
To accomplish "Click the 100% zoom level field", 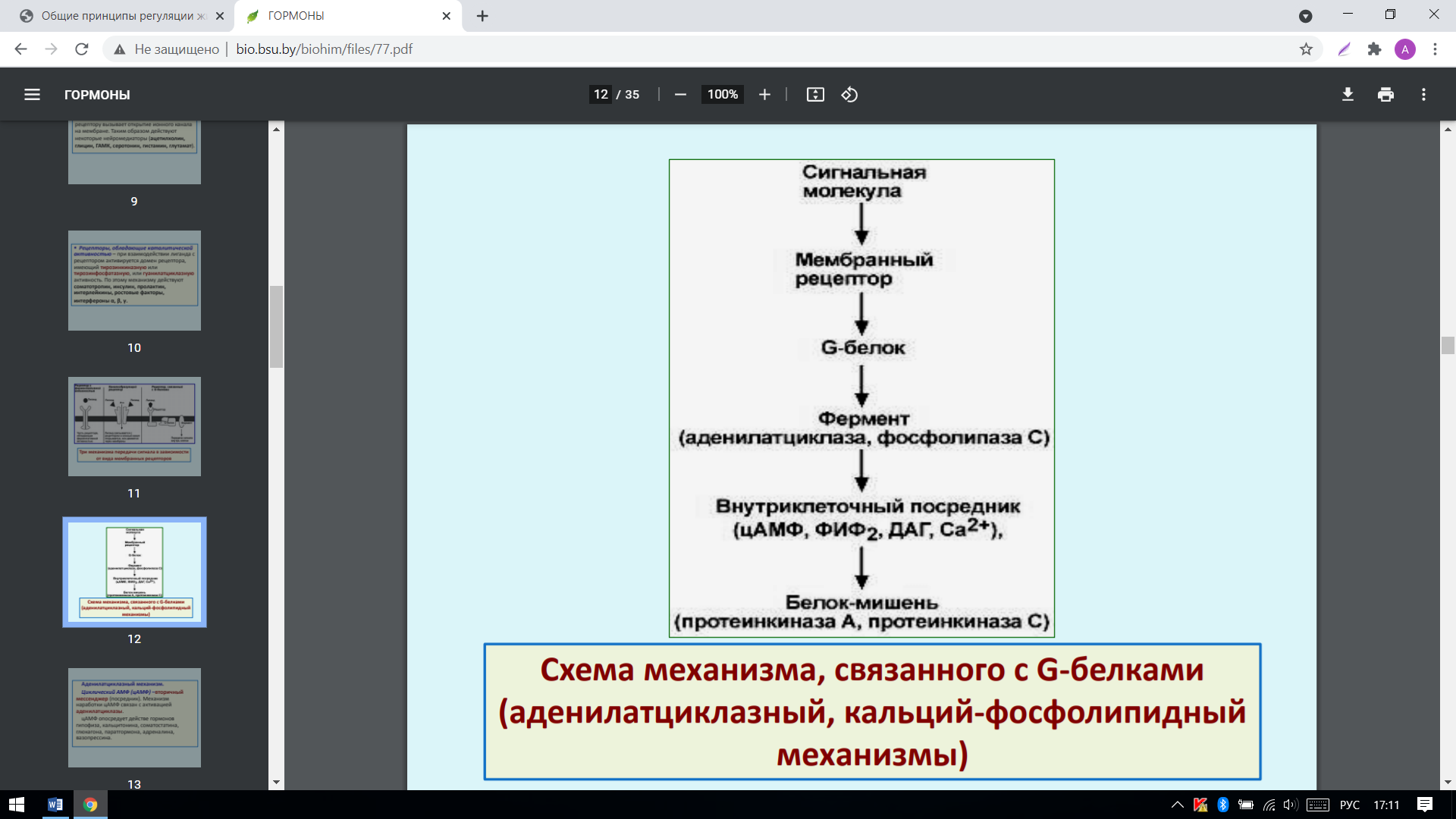I will coord(722,95).
